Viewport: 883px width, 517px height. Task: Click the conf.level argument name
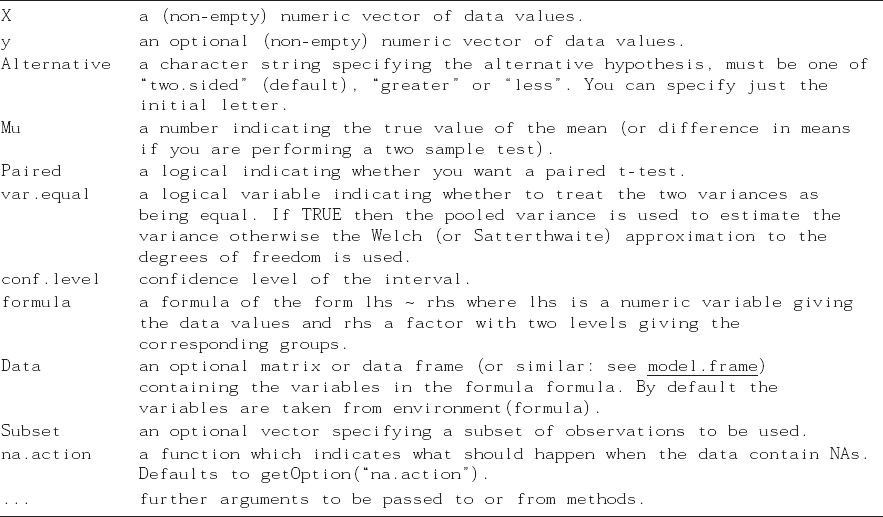tap(51, 279)
